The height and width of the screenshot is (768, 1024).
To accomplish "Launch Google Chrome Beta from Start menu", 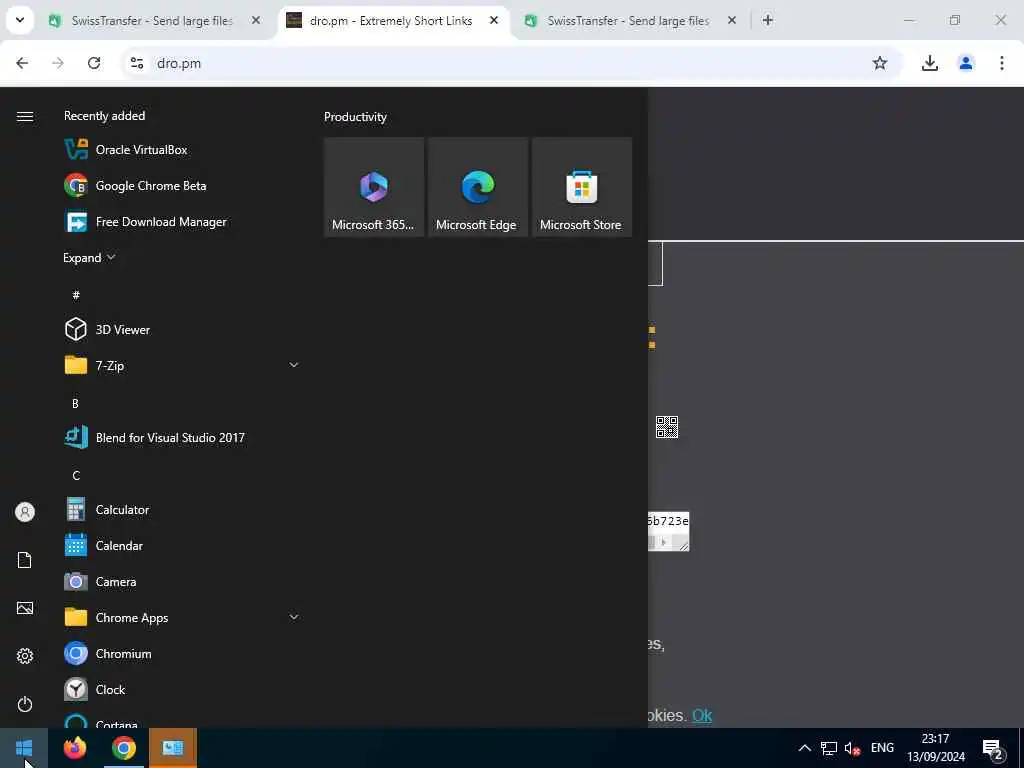I will [x=182, y=185].
